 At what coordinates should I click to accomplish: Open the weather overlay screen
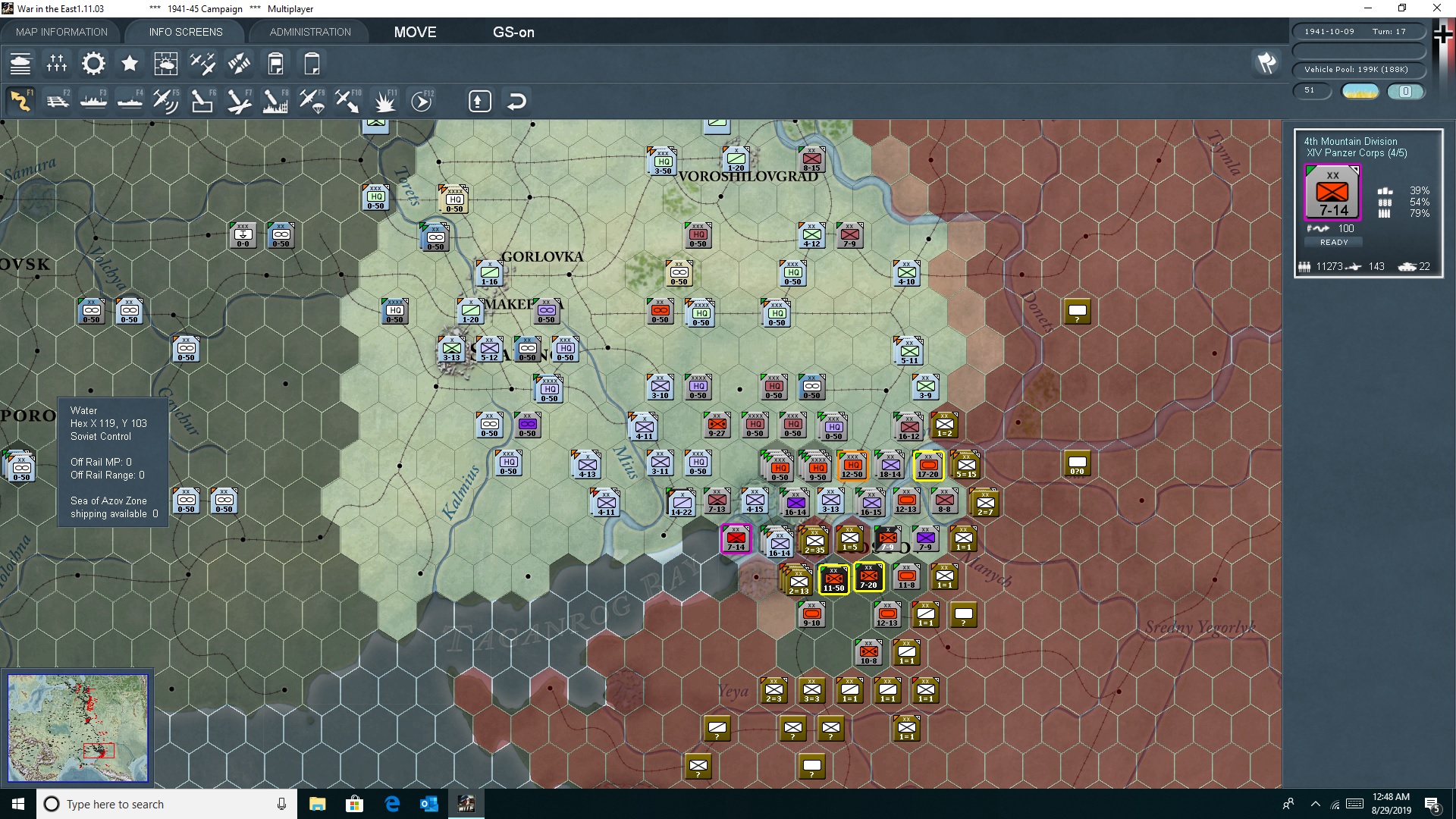pyautogui.click(x=165, y=64)
